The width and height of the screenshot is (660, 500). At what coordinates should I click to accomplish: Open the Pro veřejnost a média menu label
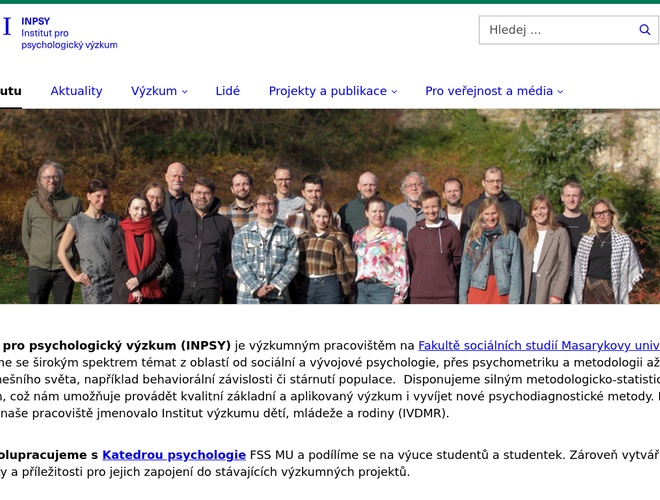pos(488,91)
